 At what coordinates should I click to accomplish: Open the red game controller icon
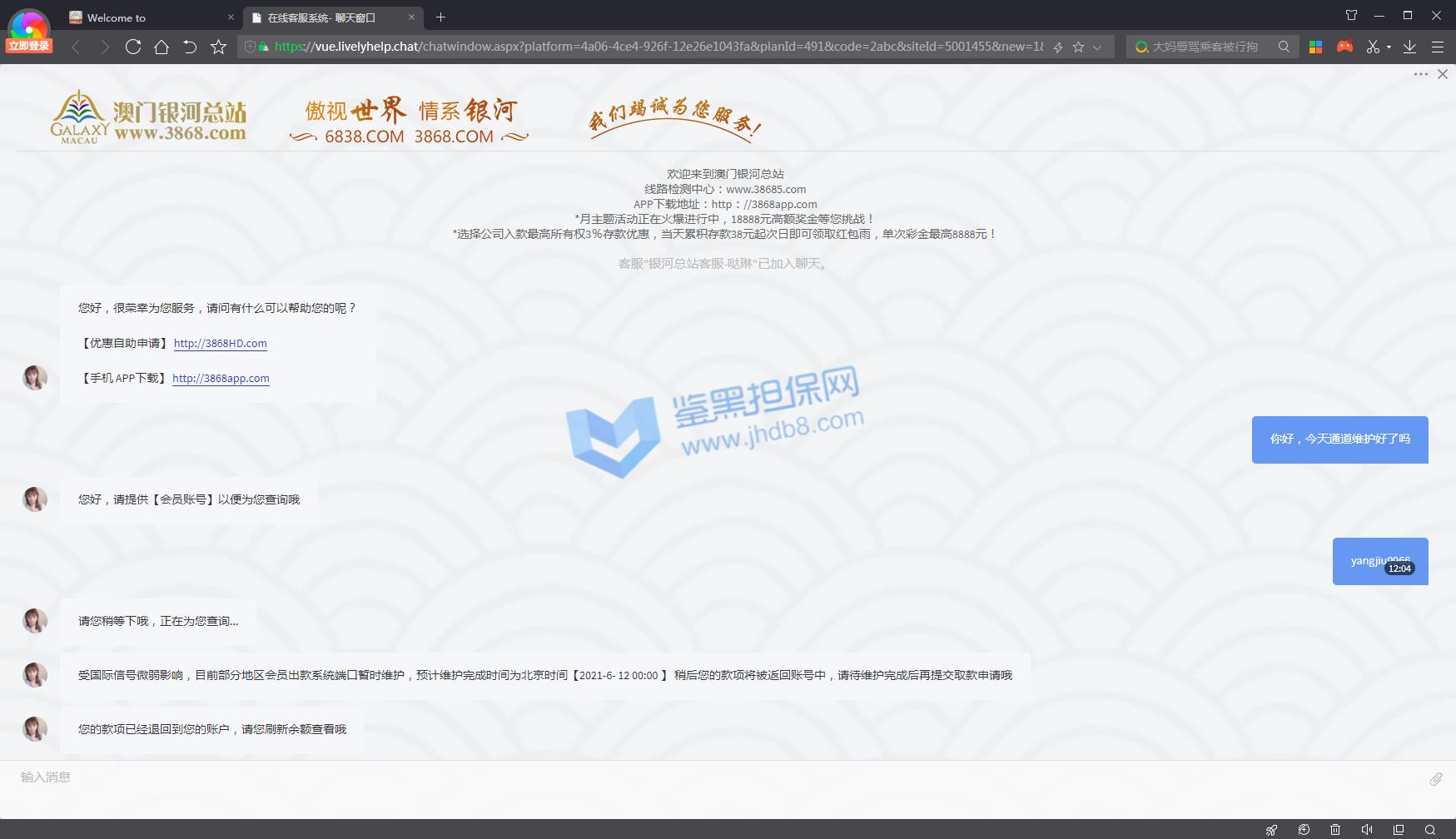(1344, 47)
